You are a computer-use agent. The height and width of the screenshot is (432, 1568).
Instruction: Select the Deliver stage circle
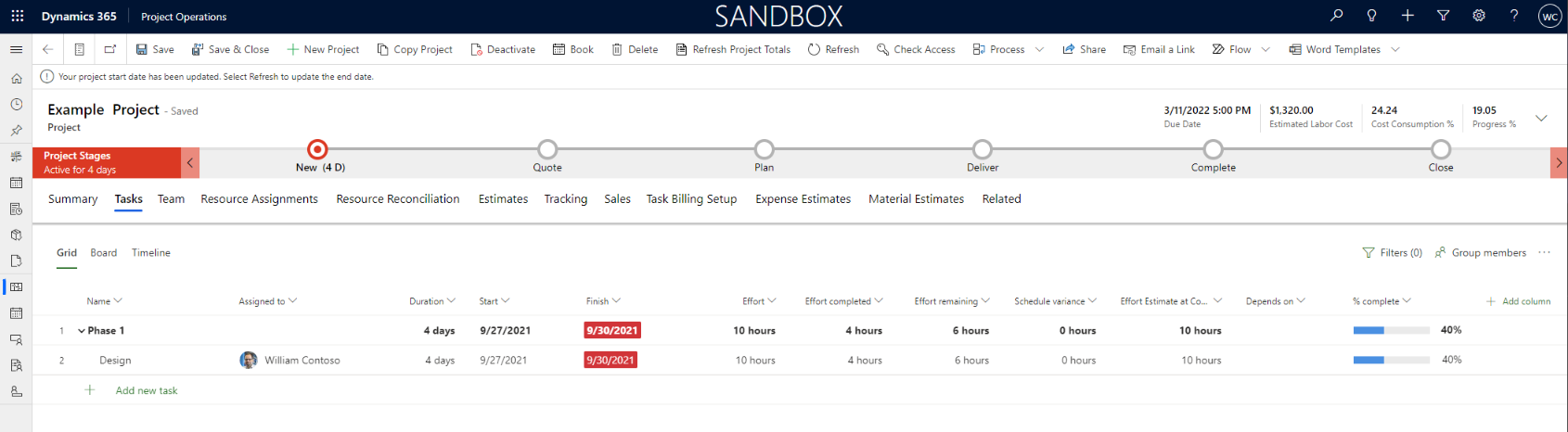click(982, 149)
